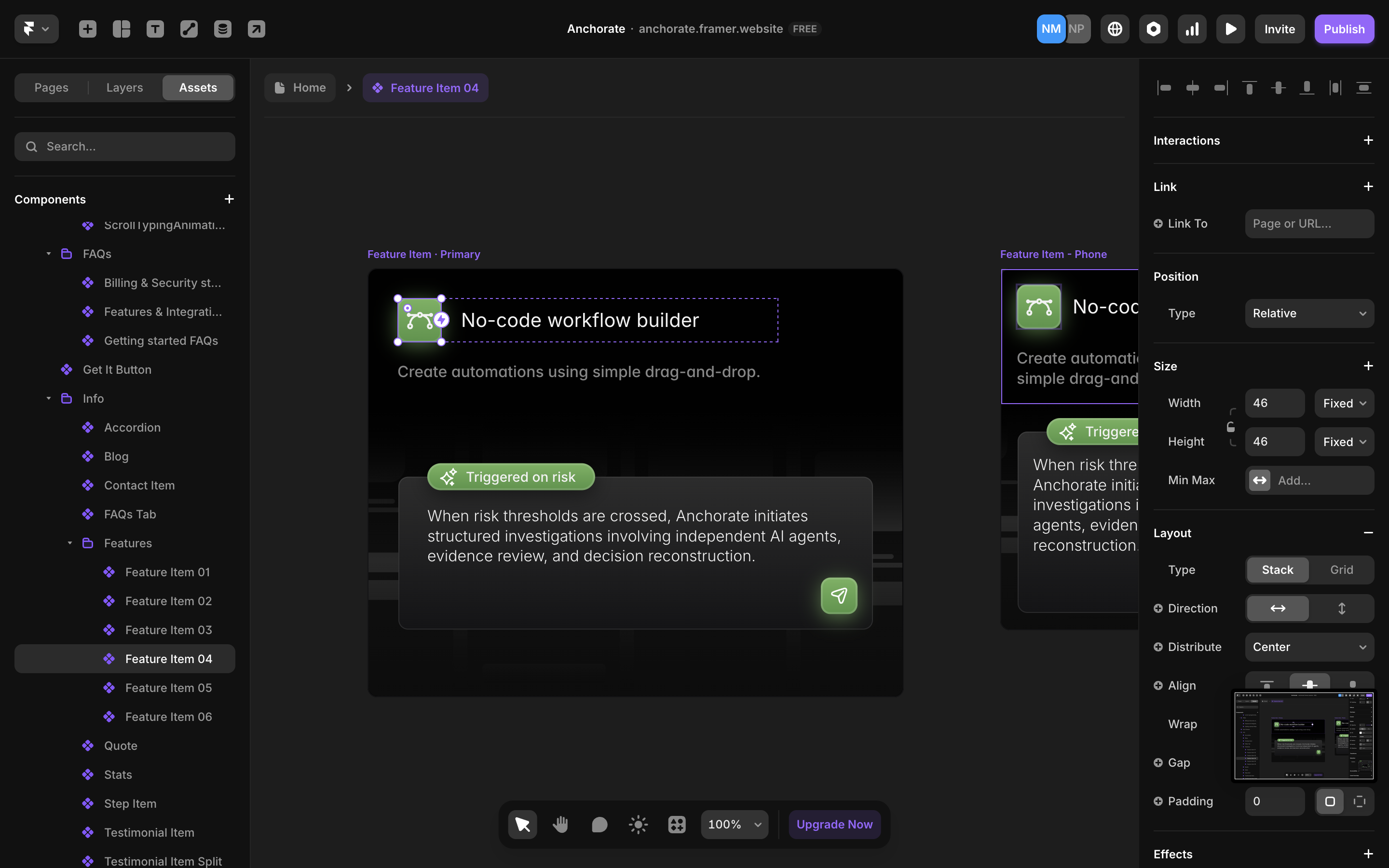Switch layout Type from Stack to Grid
The height and width of the screenshot is (868, 1389).
pos(1341,570)
